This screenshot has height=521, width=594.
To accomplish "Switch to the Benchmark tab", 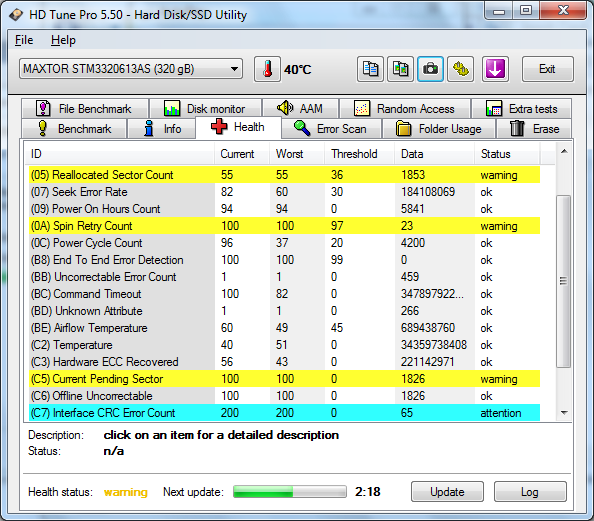I will 74,128.
